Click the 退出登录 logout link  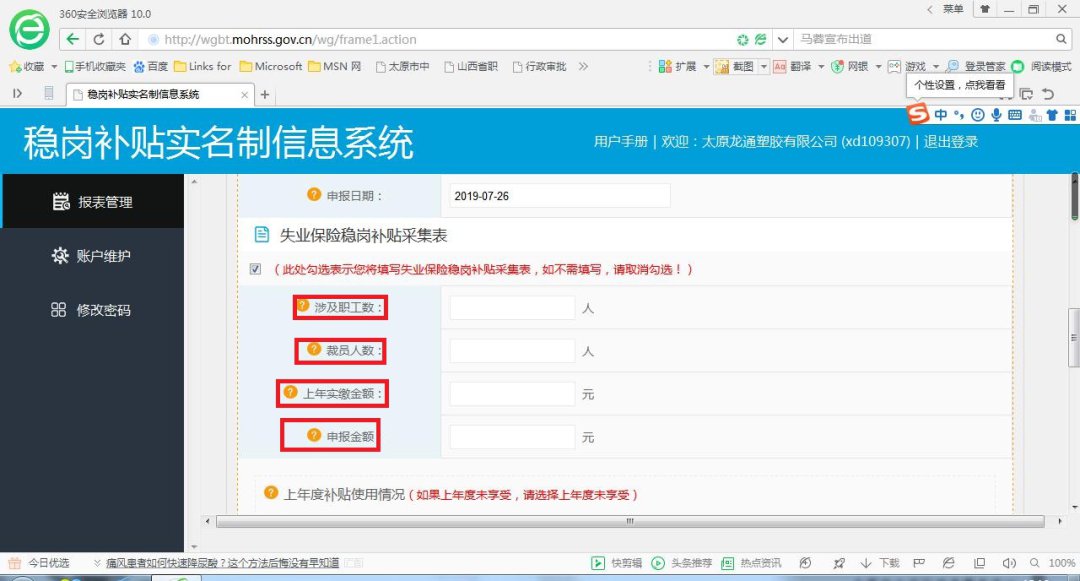click(x=950, y=142)
